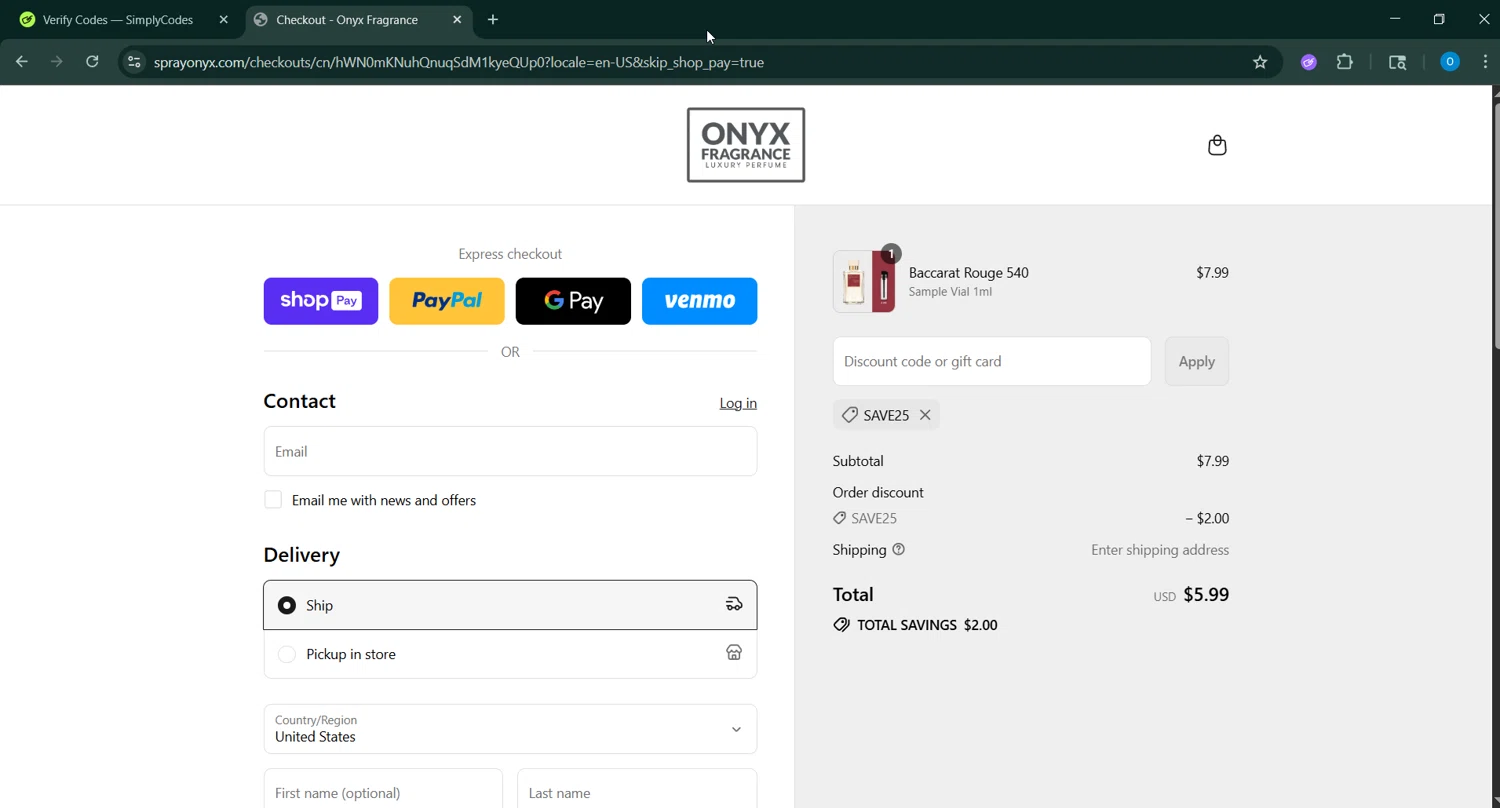Go back to previous page
Screen dimensions: 1500x808
pos(22,62)
